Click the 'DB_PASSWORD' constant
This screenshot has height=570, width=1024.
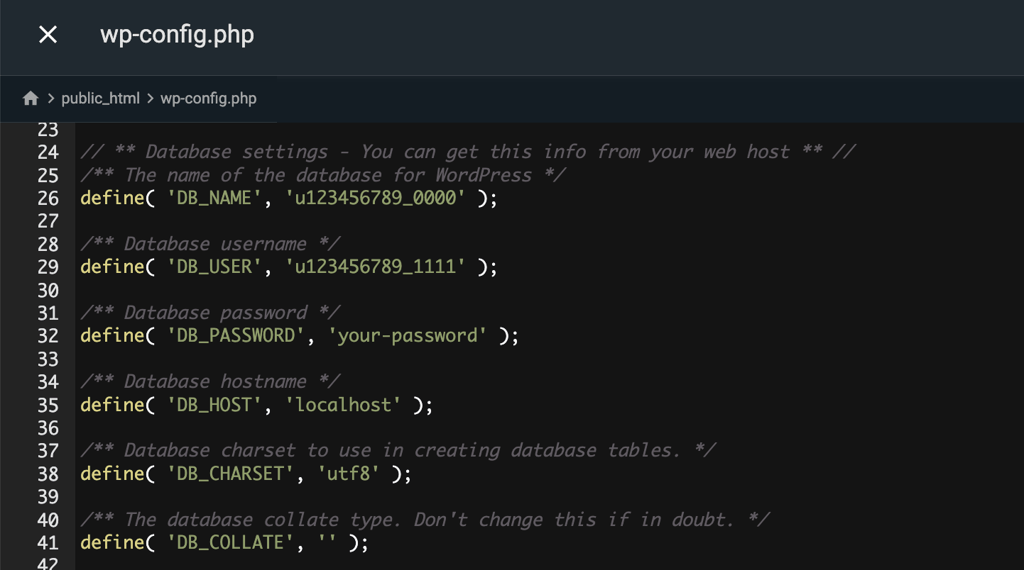(235, 336)
